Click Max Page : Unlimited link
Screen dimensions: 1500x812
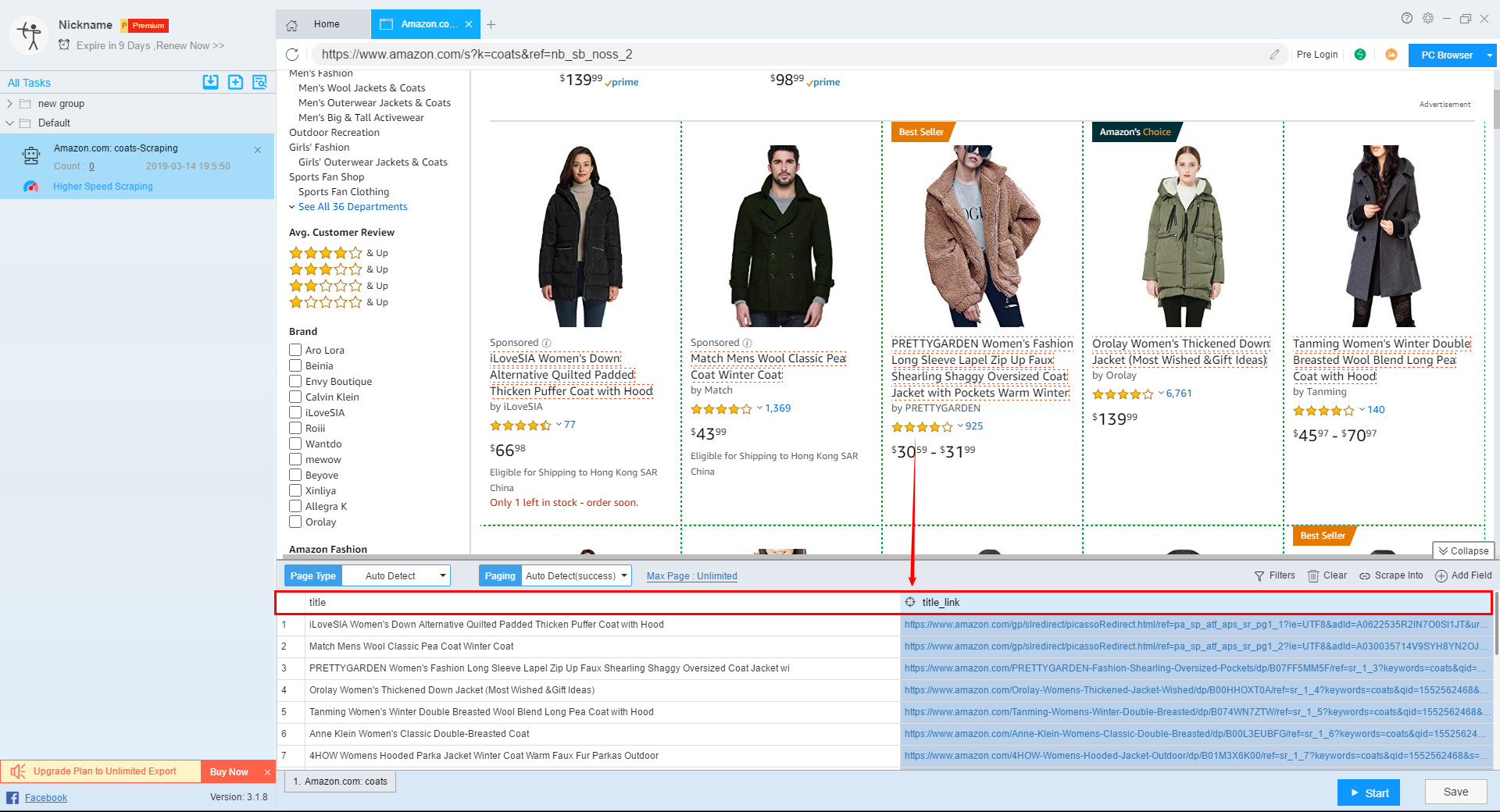(691, 576)
